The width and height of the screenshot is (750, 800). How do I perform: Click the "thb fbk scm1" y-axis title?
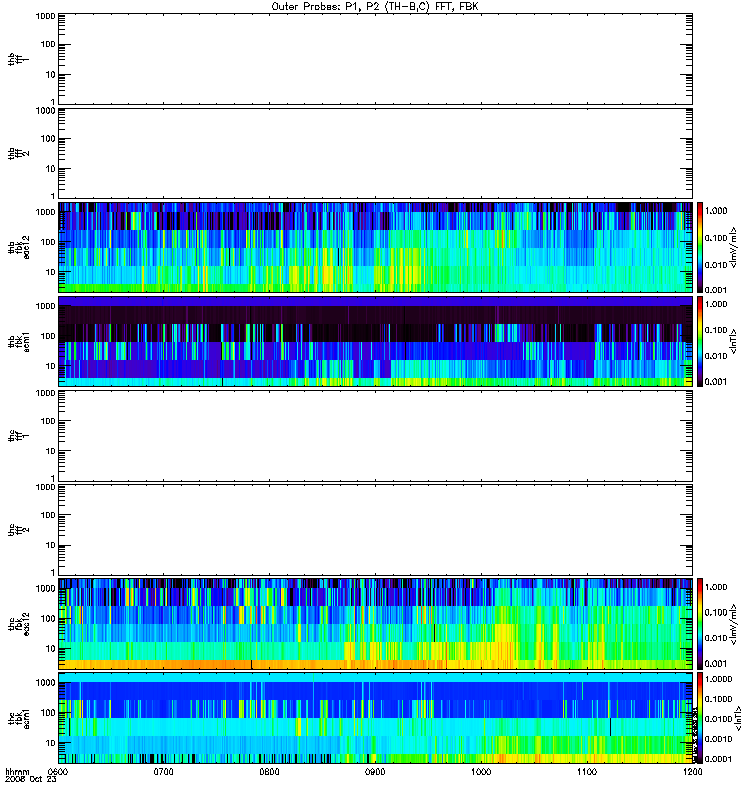point(19,341)
